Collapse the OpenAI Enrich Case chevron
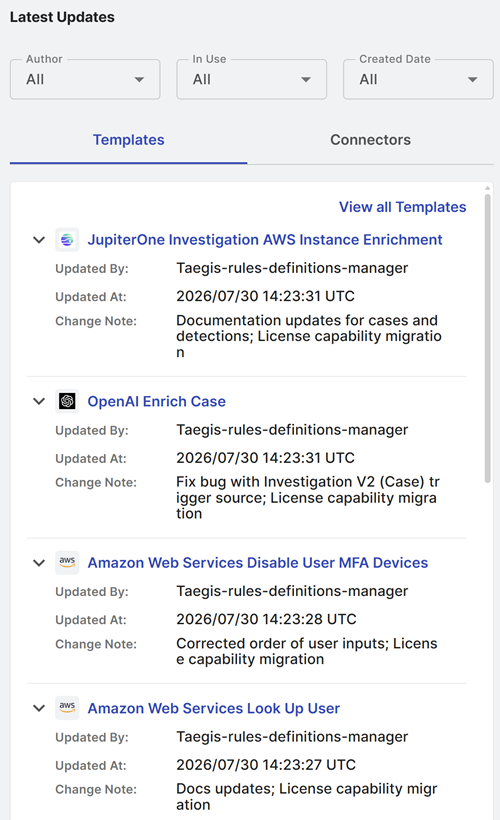Image resolution: width=500 pixels, height=820 pixels. (x=39, y=402)
